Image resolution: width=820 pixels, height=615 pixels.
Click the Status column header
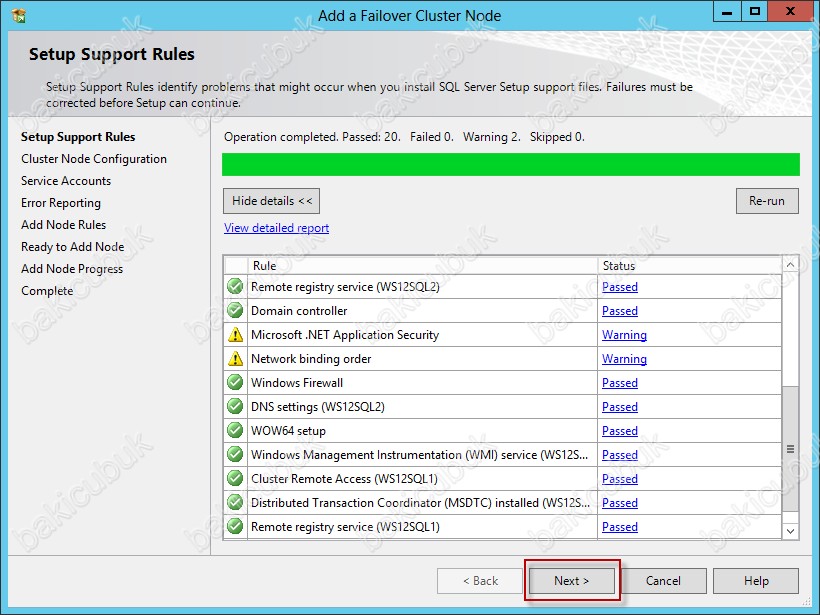[690, 266]
